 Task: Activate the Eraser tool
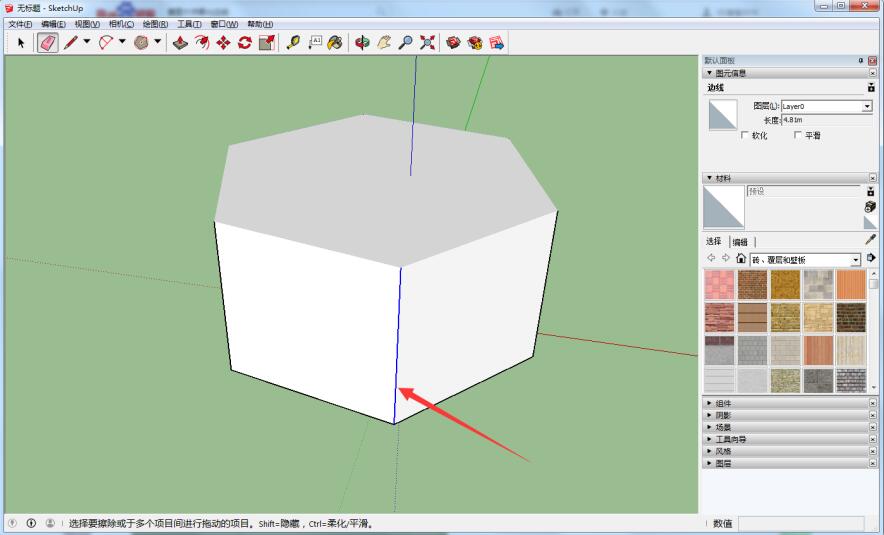(47, 42)
